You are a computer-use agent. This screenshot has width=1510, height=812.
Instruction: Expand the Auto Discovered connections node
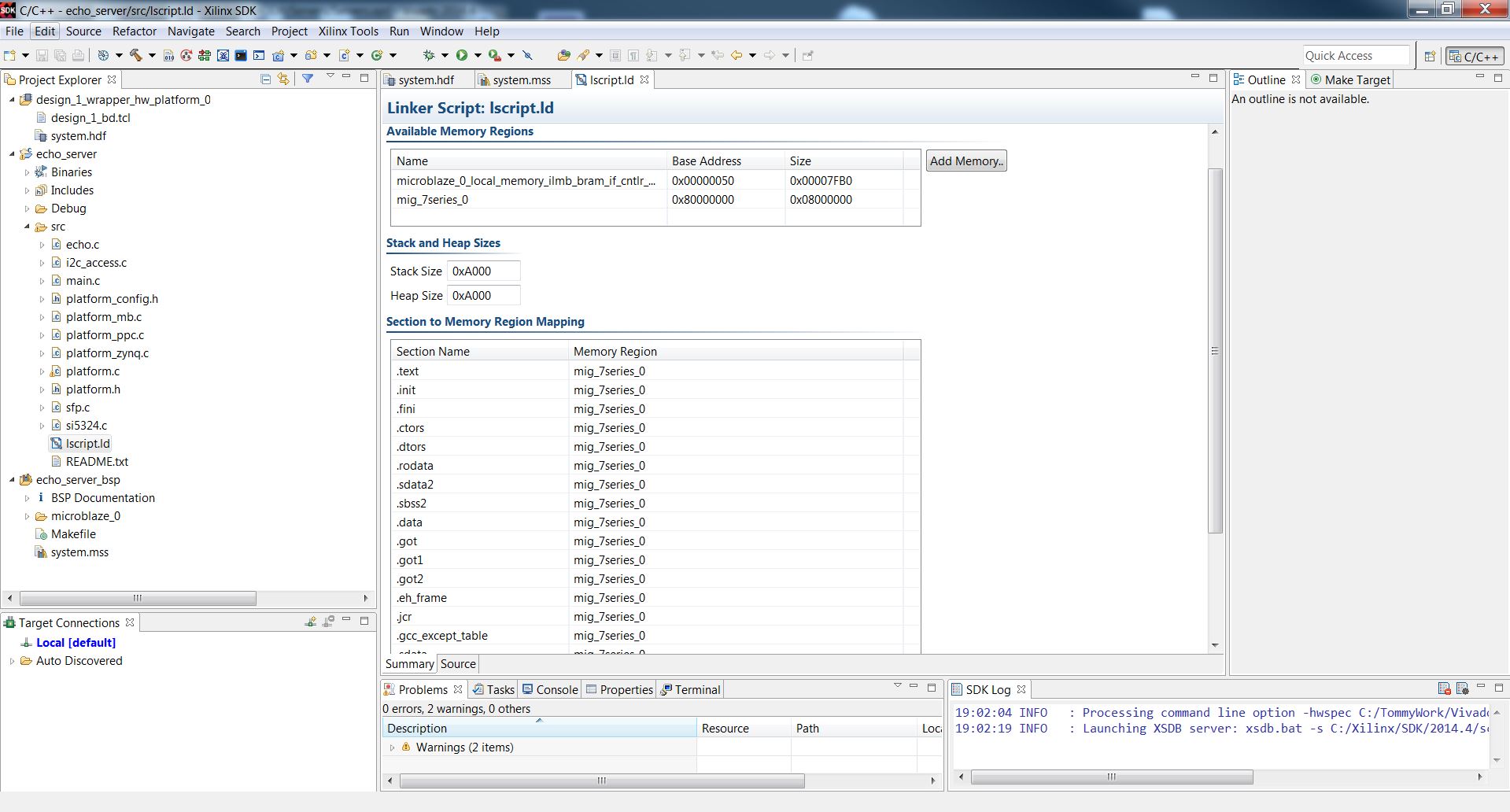click(12, 661)
